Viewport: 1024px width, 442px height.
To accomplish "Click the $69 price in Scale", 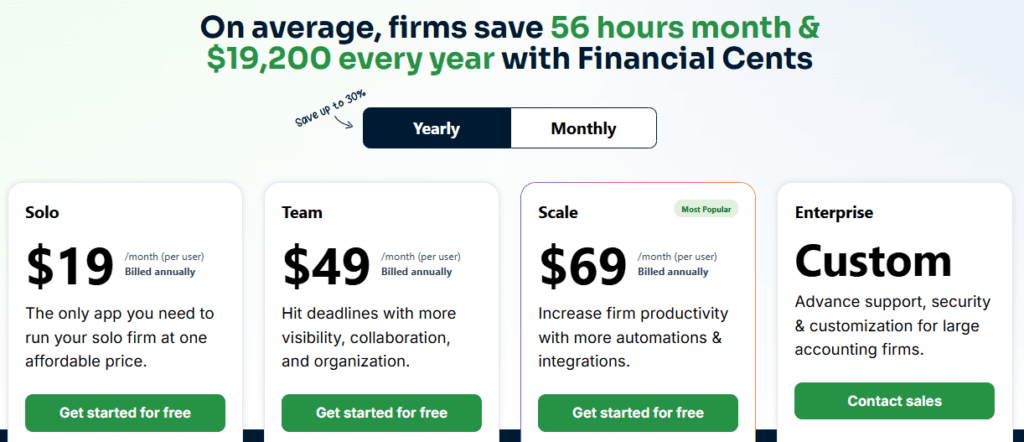I will coord(583,266).
